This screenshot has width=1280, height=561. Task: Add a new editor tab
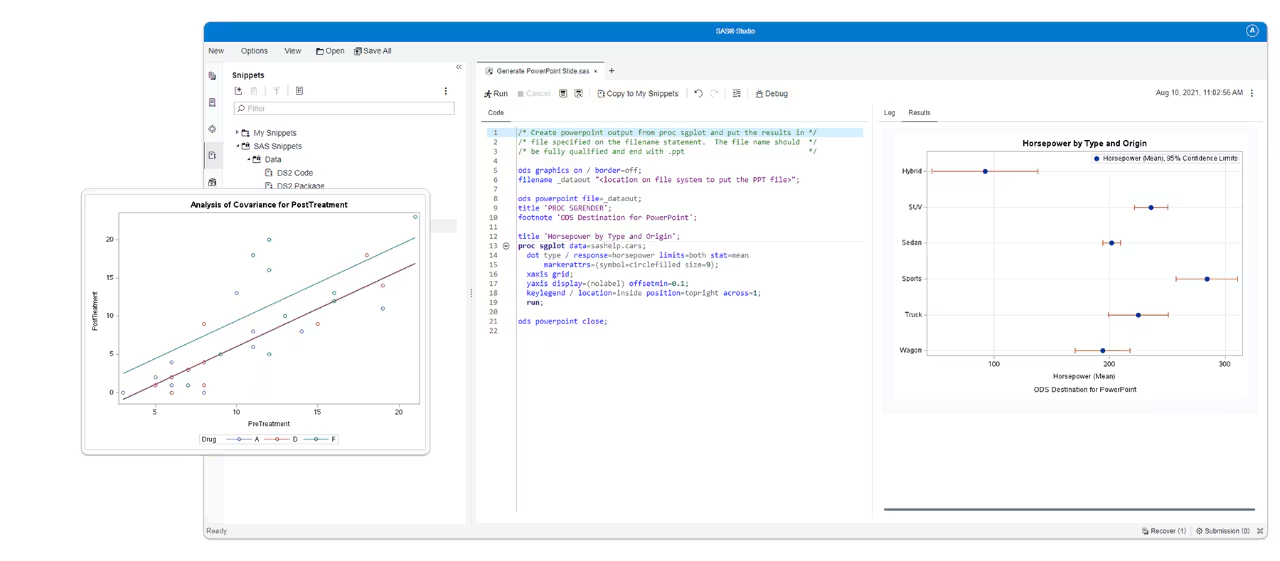[x=612, y=71]
